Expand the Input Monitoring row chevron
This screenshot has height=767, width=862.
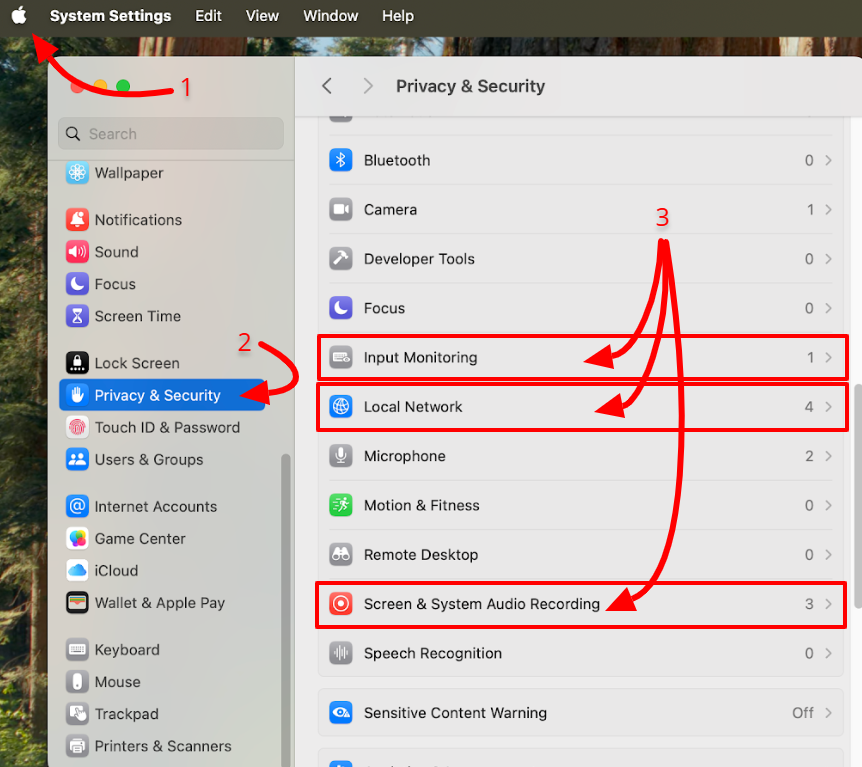828,357
